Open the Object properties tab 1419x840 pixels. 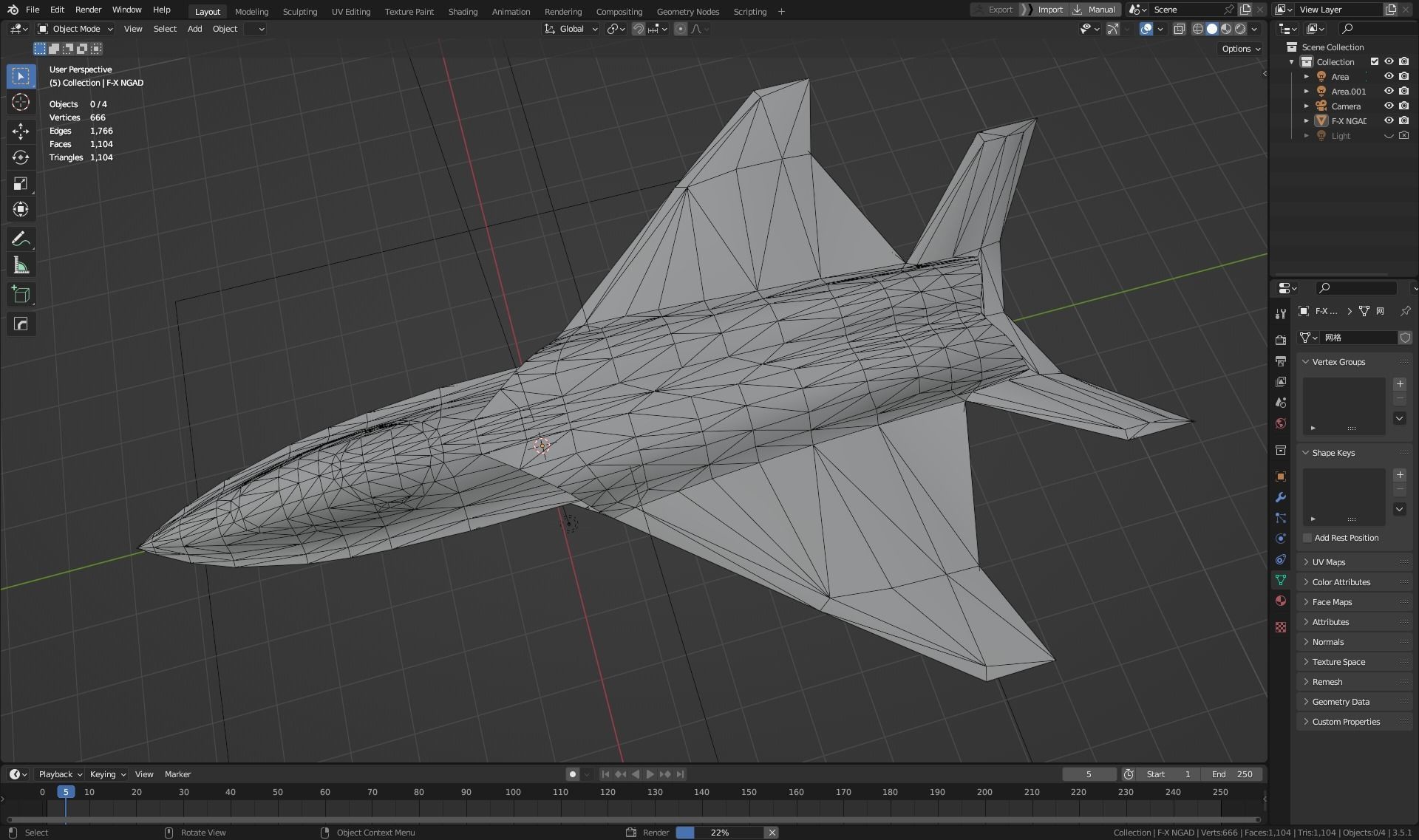tap(1281, 477)
